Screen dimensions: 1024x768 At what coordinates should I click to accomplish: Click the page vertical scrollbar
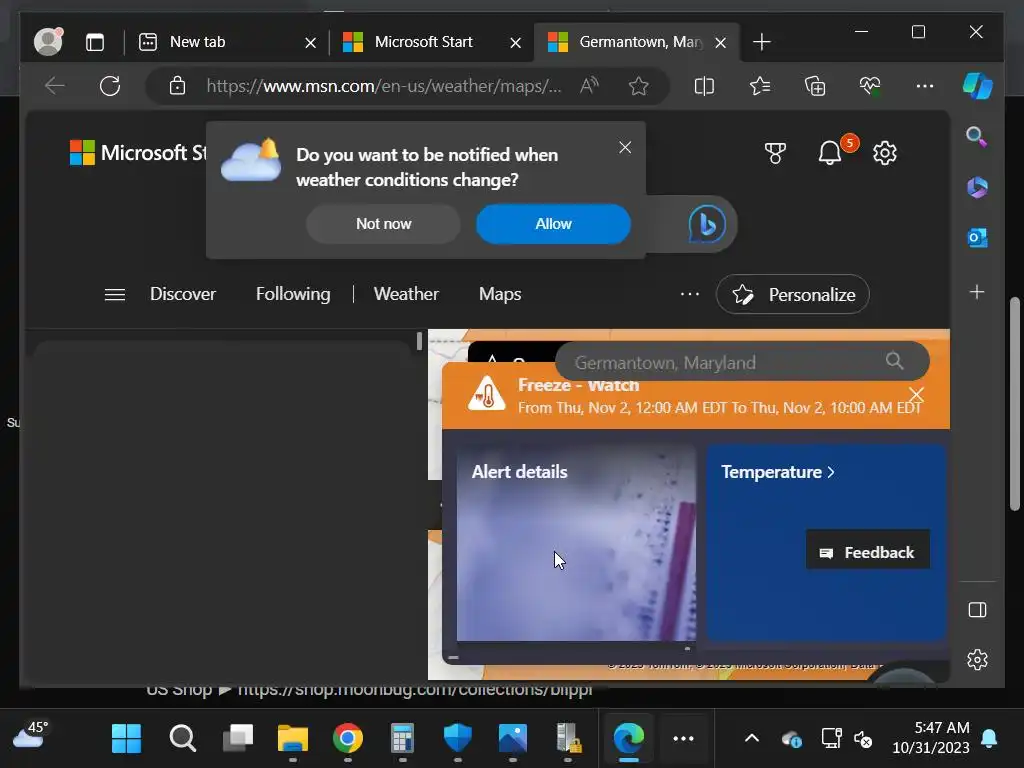[1014, 404]
